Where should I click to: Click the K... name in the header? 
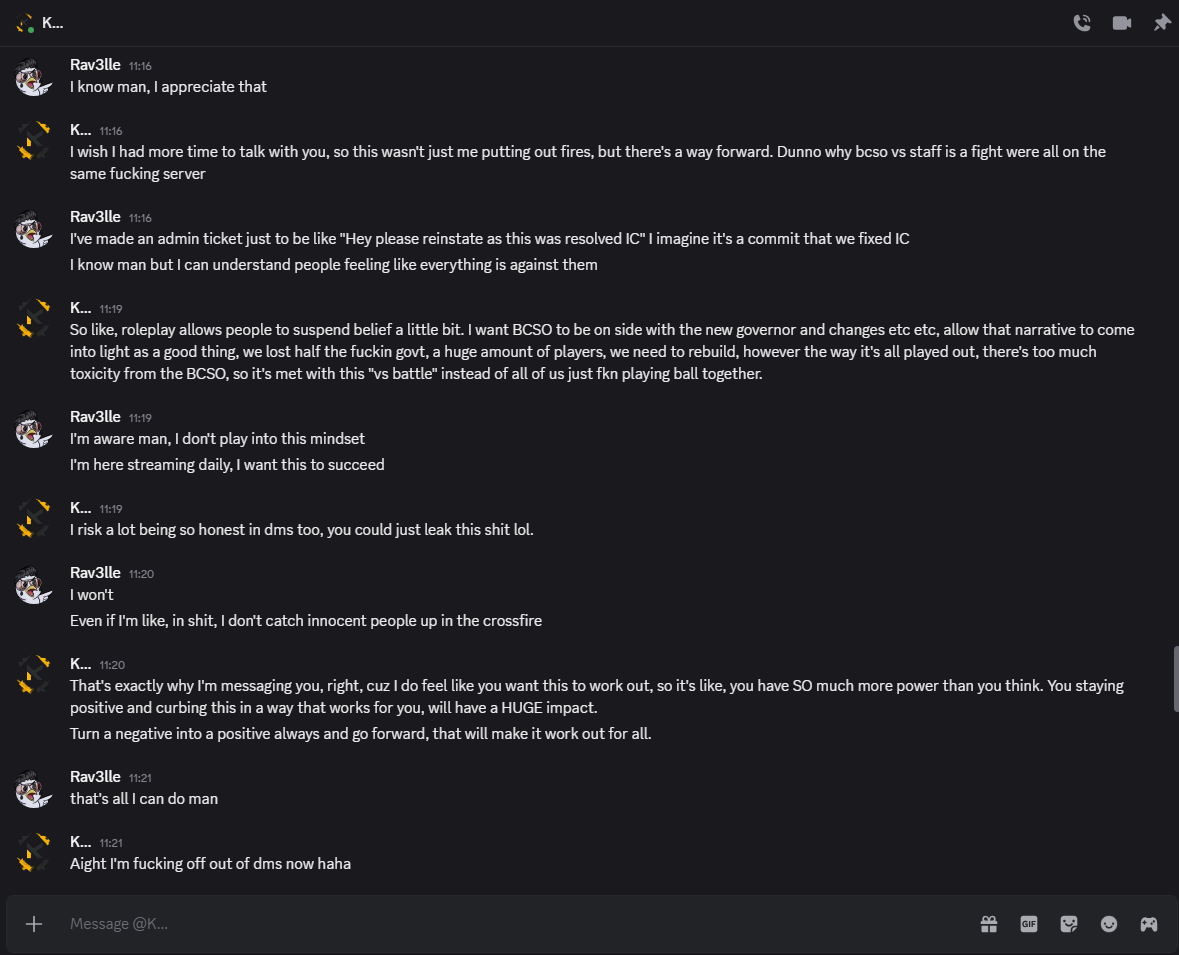[x=53, y=23]
